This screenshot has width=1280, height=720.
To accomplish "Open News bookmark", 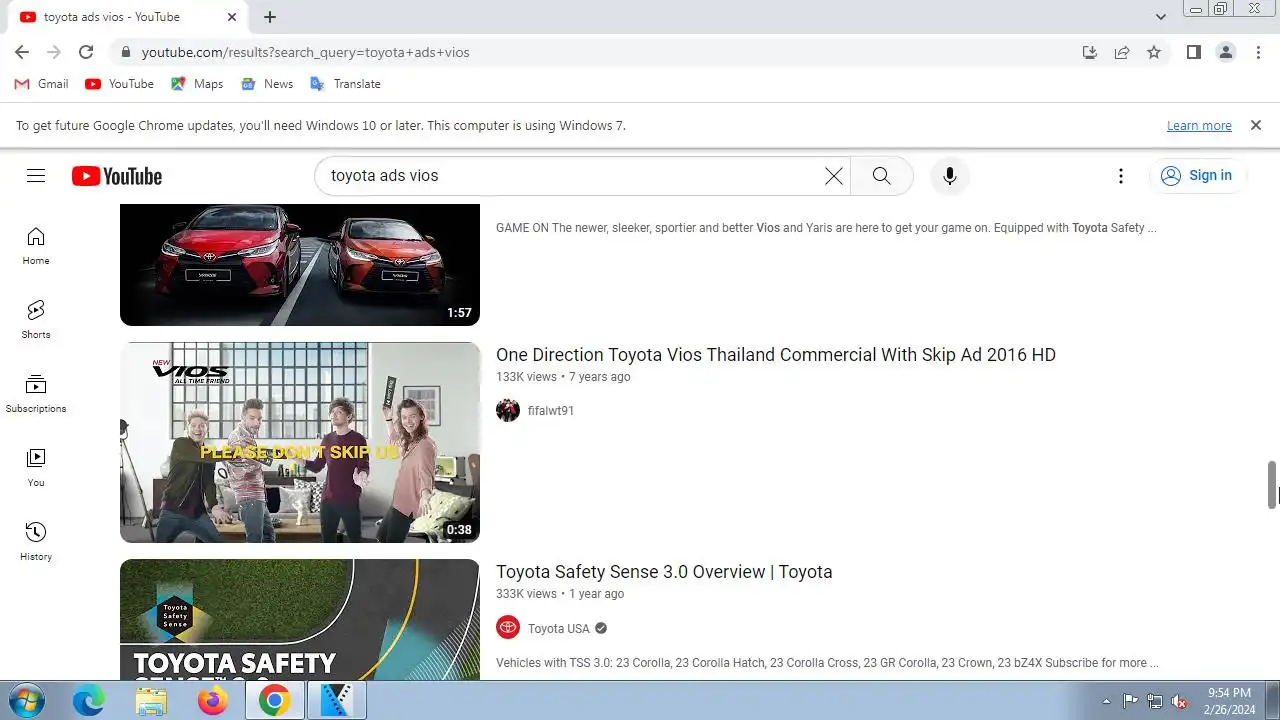I will point(267,84).
